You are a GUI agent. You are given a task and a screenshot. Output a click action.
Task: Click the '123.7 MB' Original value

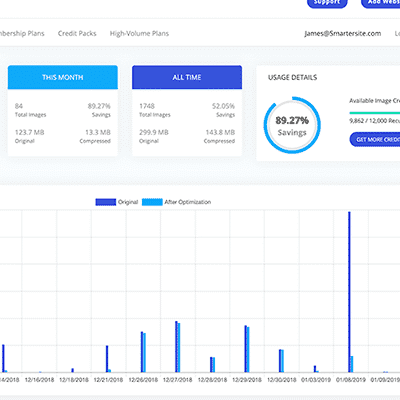(x=30, y=132)
